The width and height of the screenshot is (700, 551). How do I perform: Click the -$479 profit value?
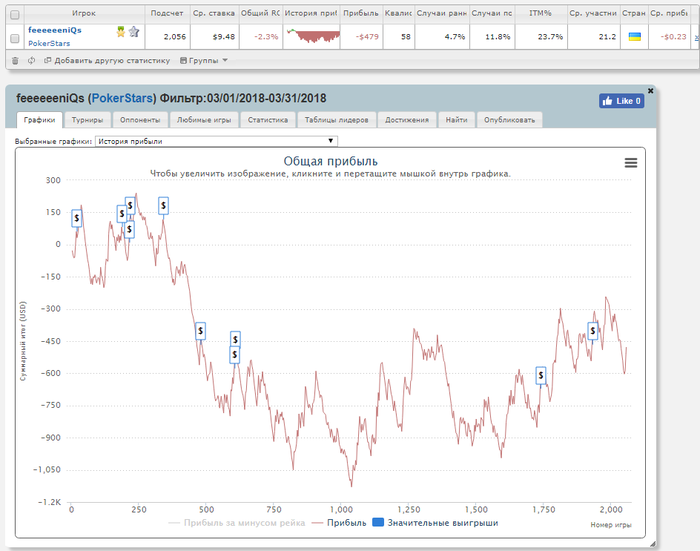coord(367,37)
